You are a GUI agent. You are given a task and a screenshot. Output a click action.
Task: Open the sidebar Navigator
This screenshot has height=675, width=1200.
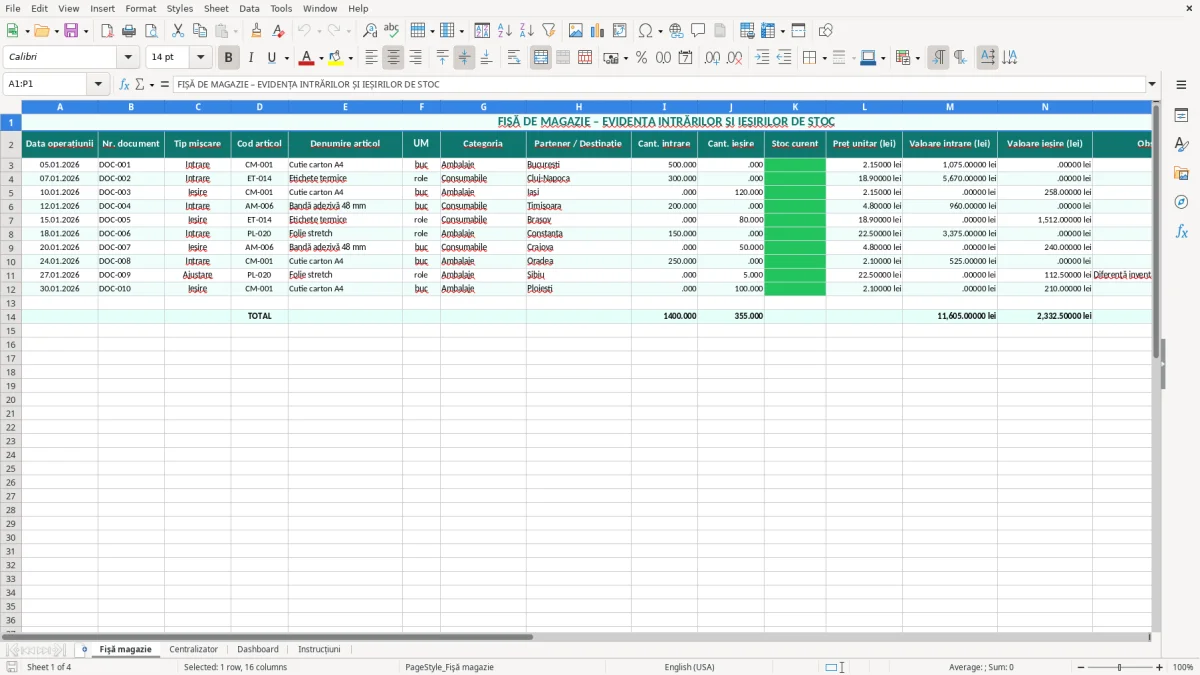(x=1181, y=202)
